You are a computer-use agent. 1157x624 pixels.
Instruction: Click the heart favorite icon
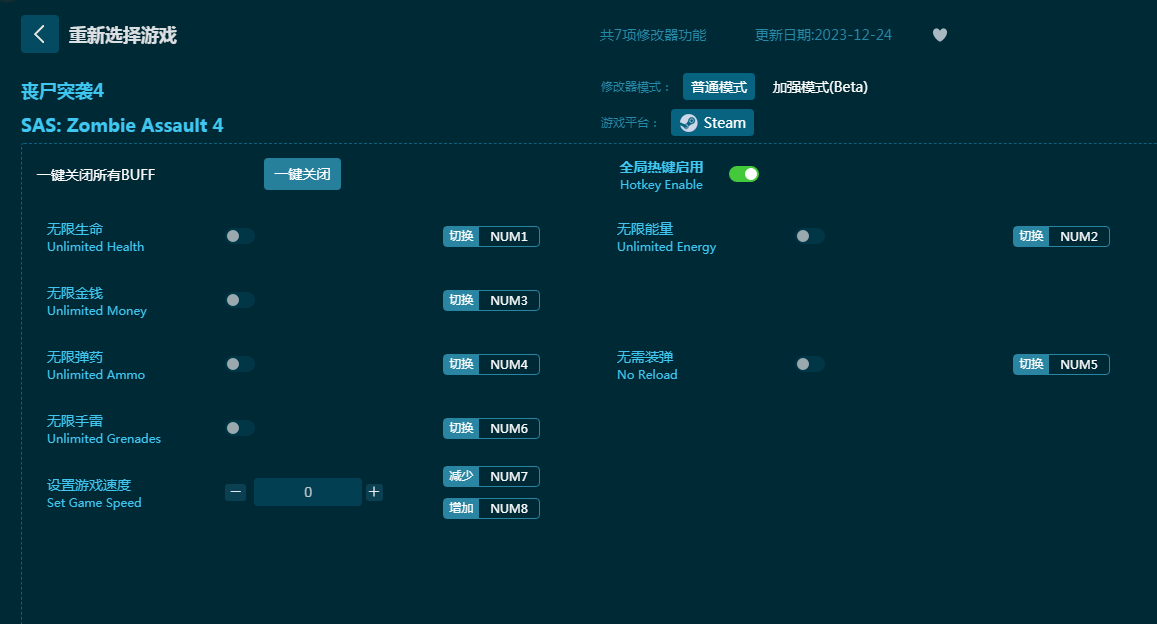[939, 35]
